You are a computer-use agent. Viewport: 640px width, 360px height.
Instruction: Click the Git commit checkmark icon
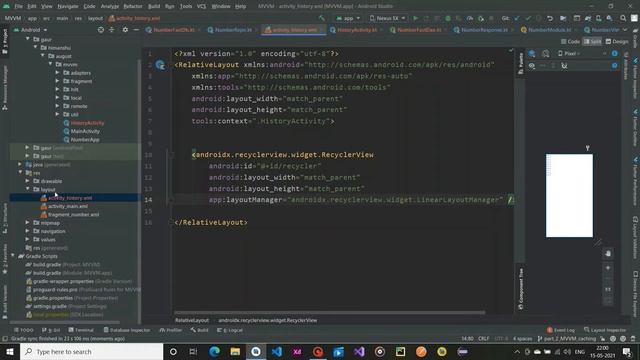(x=528, y=18)
